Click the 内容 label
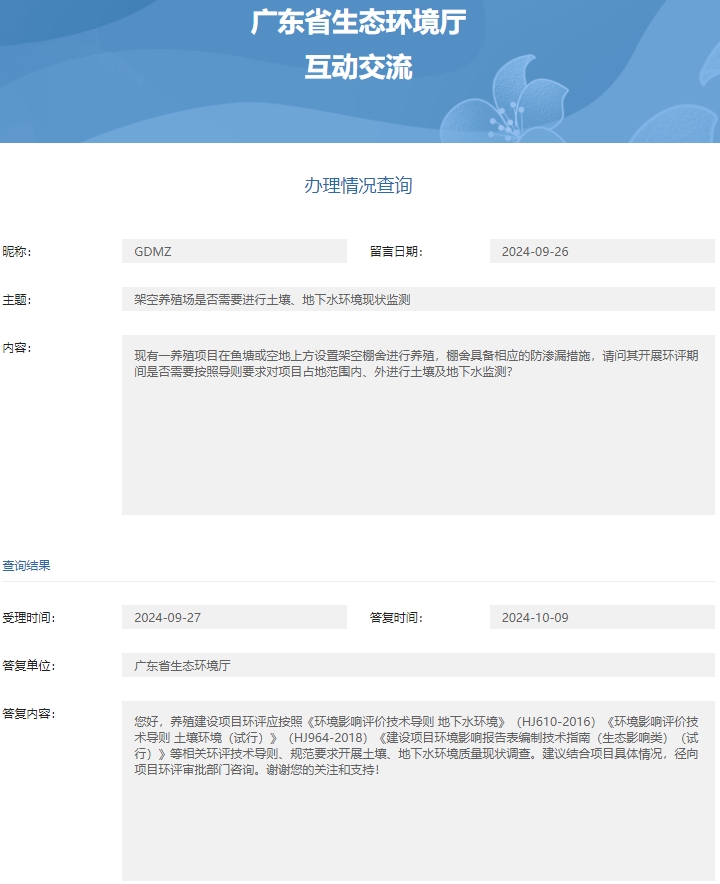The height and width of the screenshot is (884, 720). tap(17, 348)
